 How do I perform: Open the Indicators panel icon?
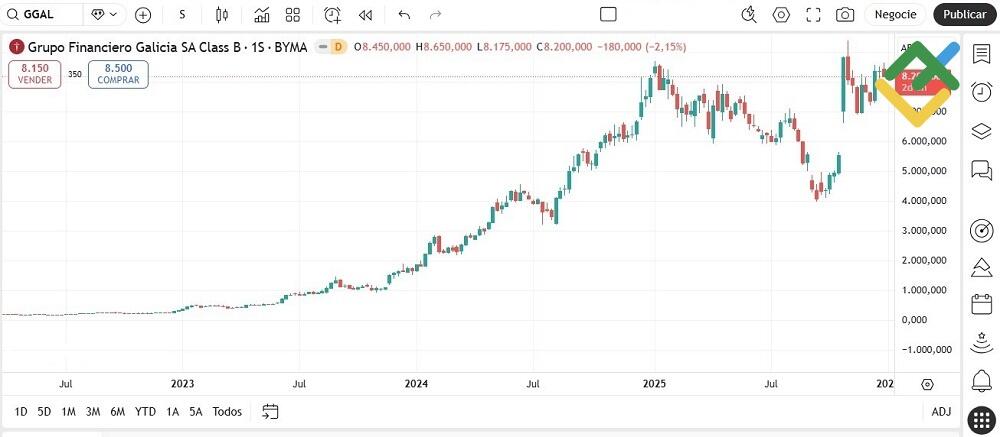pos(261,15)
